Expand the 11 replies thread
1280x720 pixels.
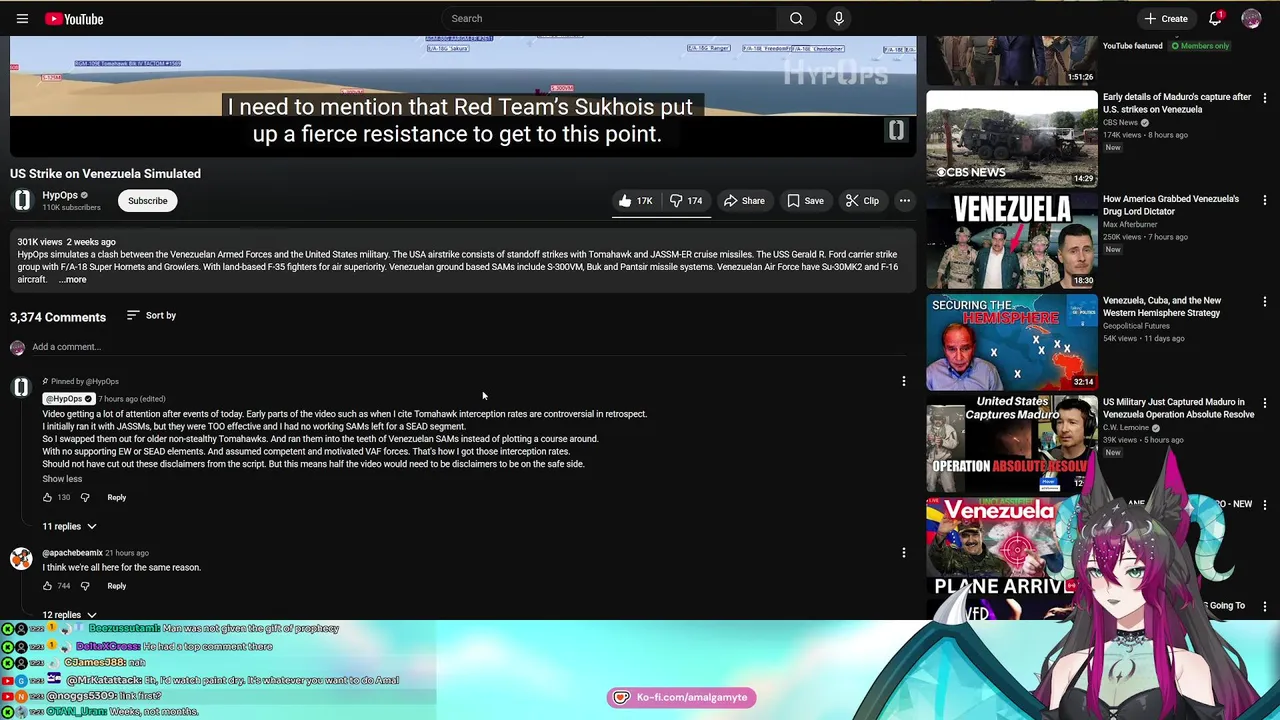69,526
